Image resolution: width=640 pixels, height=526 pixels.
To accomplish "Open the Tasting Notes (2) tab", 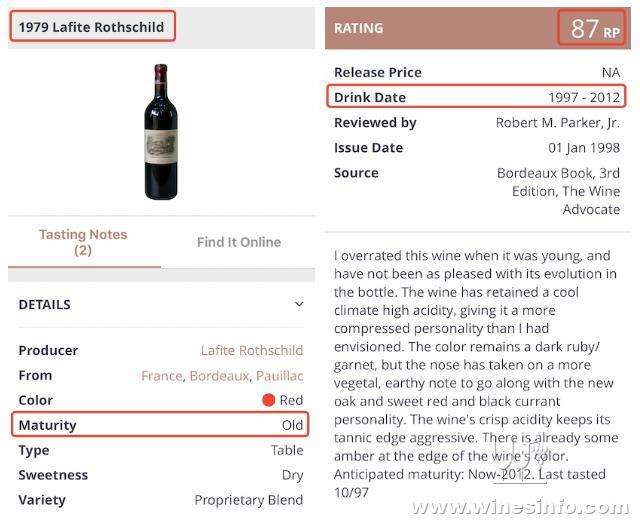I will [x=83, y=242].
